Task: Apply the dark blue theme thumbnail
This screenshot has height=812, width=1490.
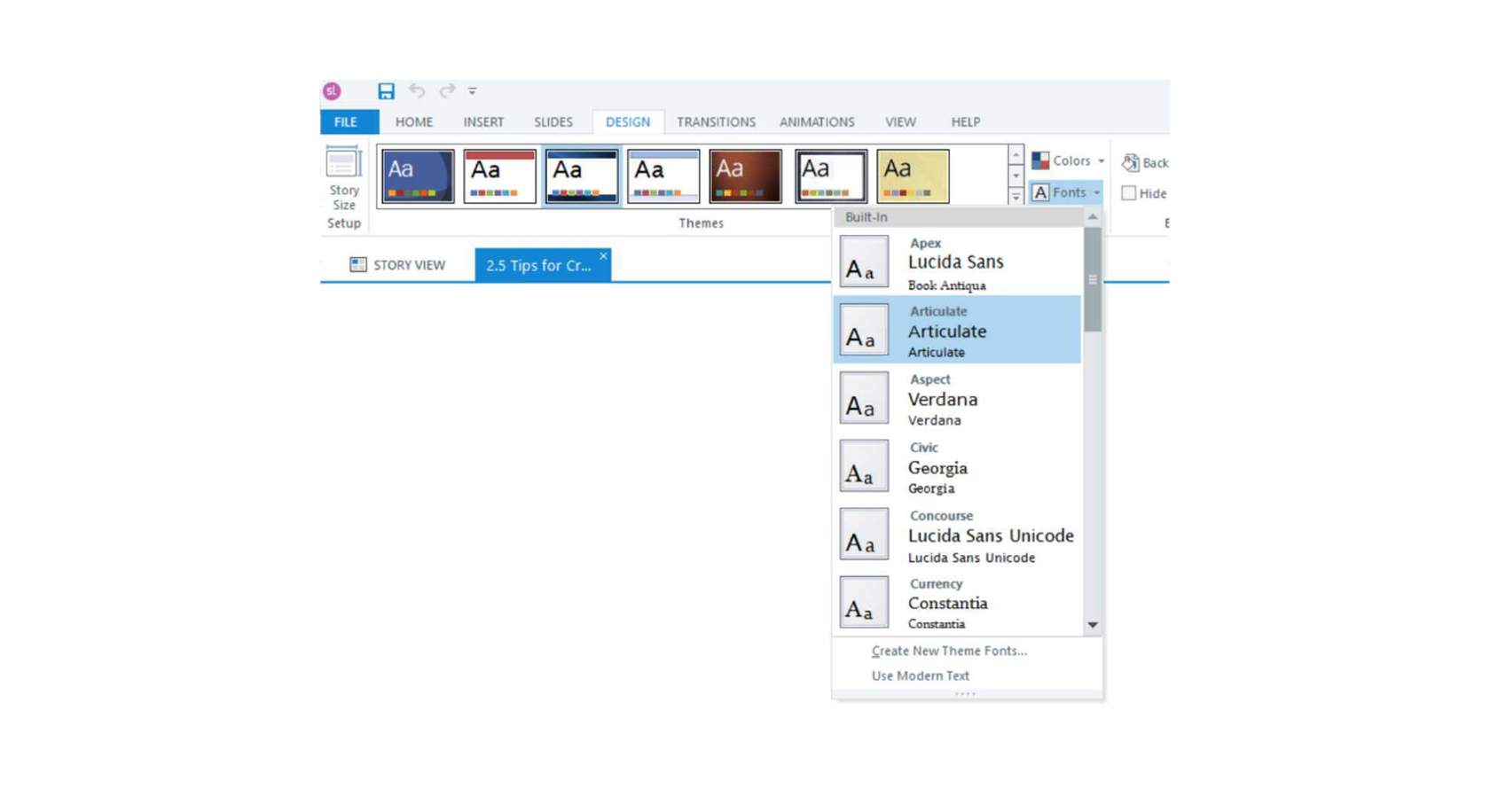Action: pyautogui.click(x=418, y=176)
